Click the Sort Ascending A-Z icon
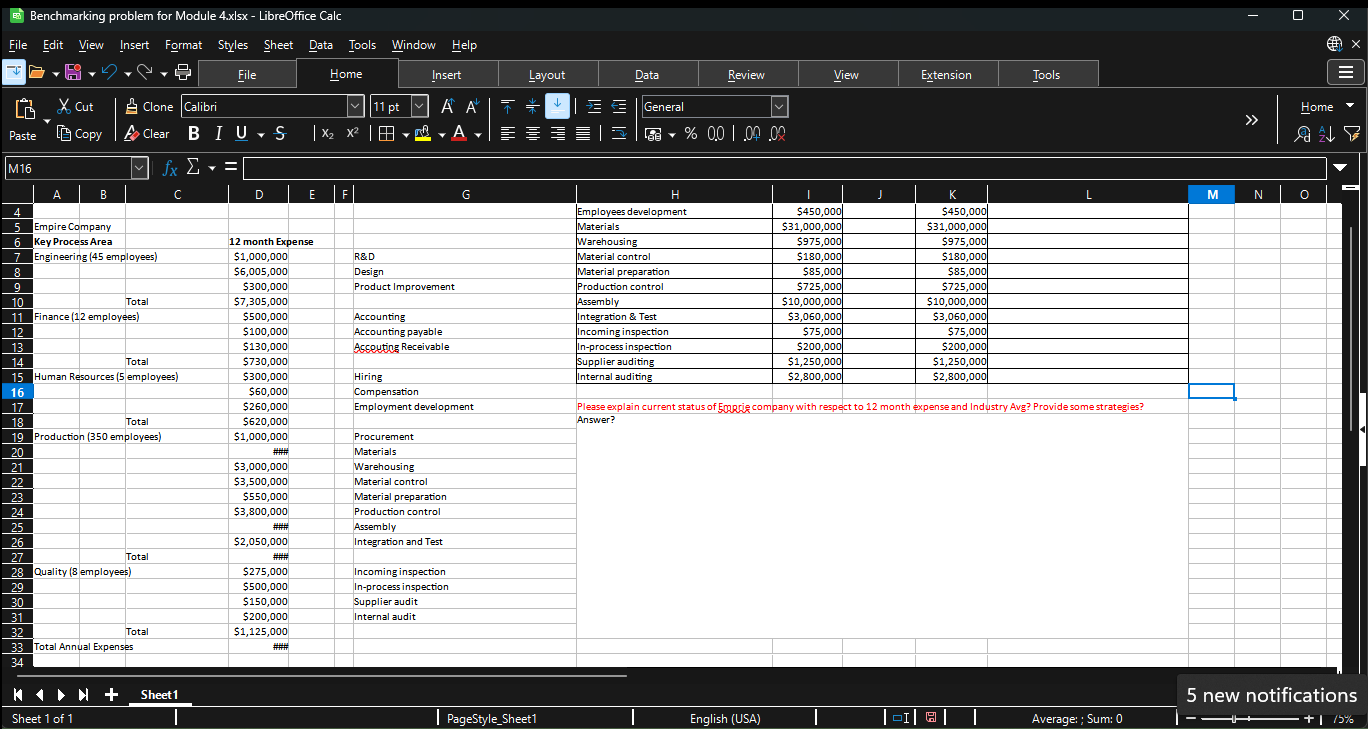The width and height of the screenshot is (1368, 729). 1326,134
